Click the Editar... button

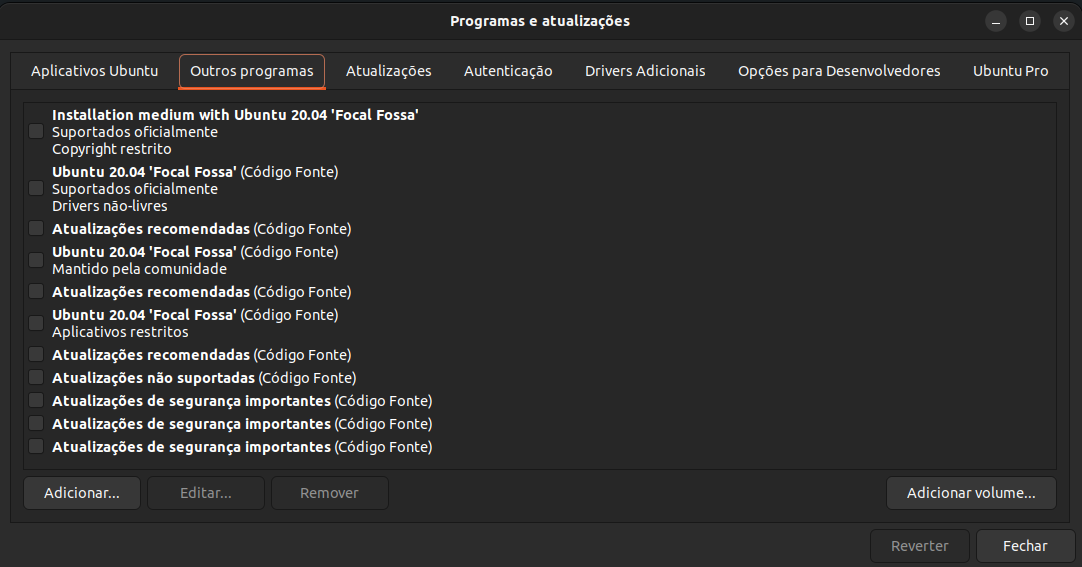click(206, 493)
